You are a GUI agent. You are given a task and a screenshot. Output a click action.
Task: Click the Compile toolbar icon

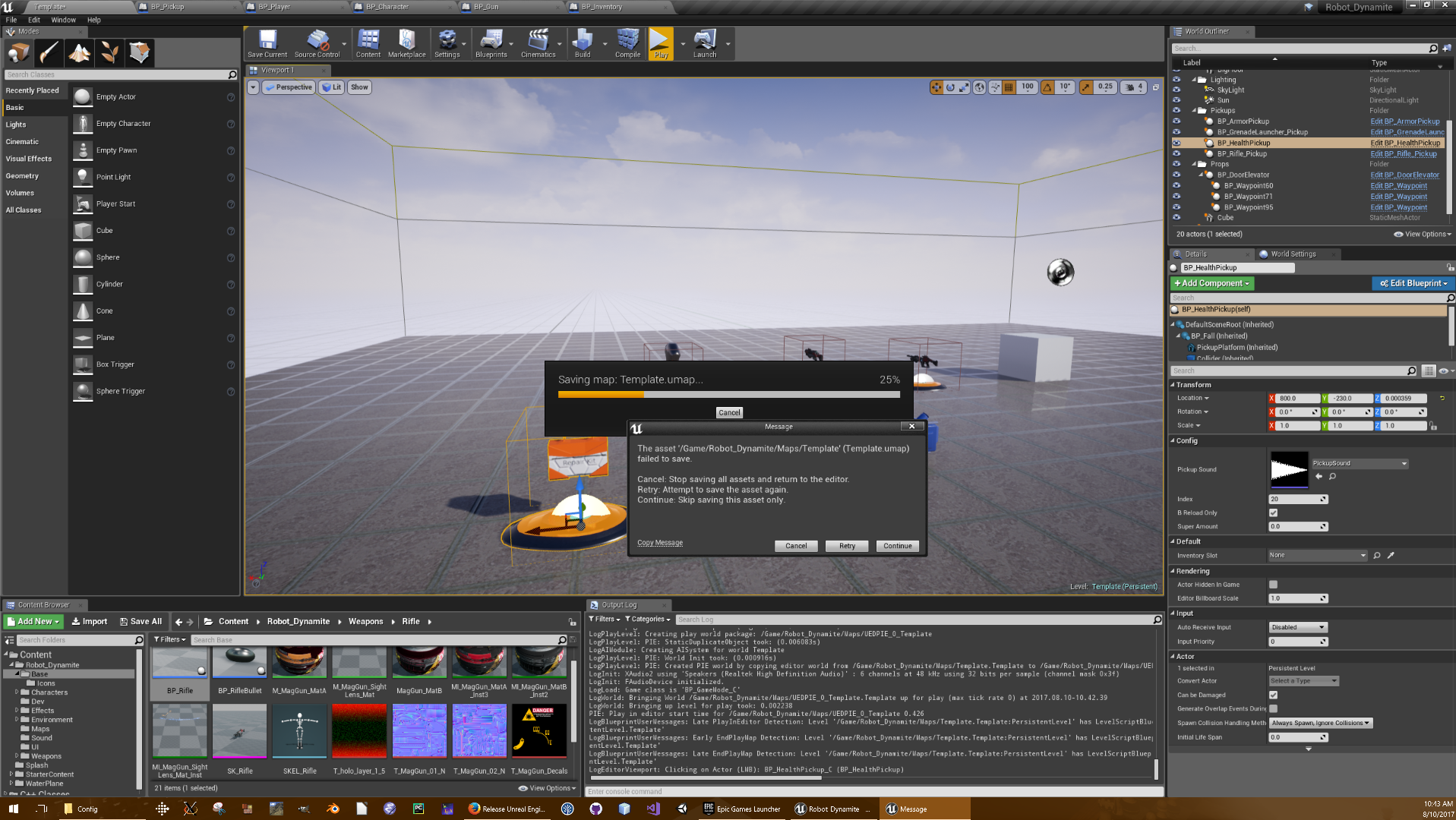click(627, 43)
